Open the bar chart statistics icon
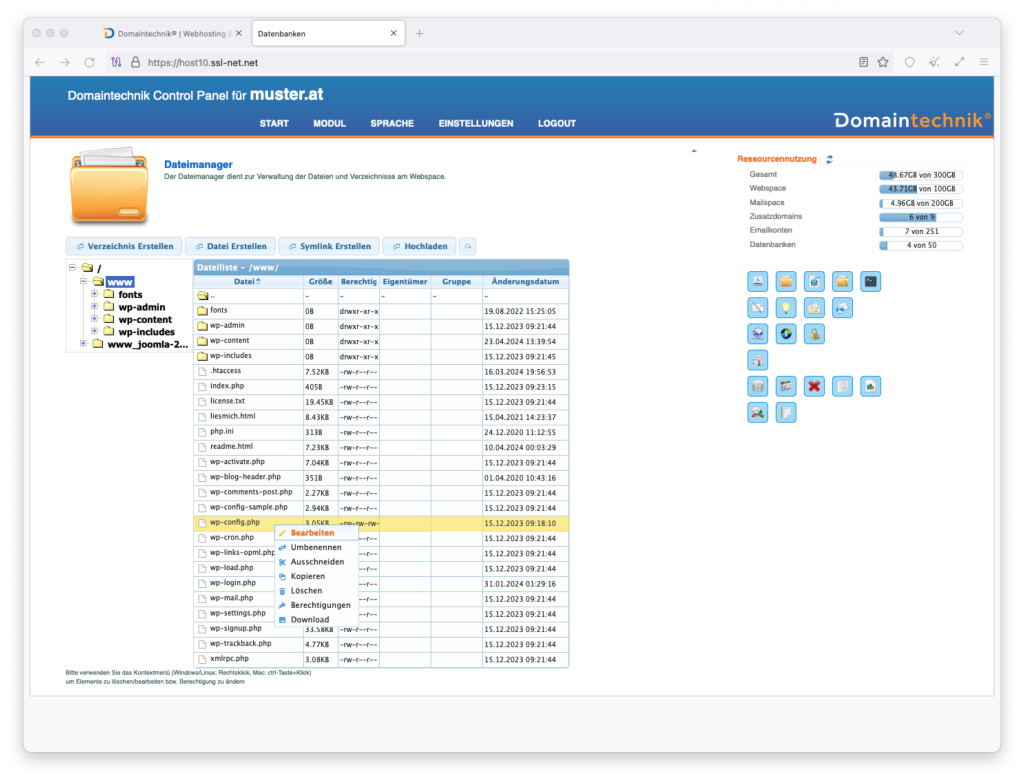This screenshot has height=781, width=1024. click(x=871, y=386)
